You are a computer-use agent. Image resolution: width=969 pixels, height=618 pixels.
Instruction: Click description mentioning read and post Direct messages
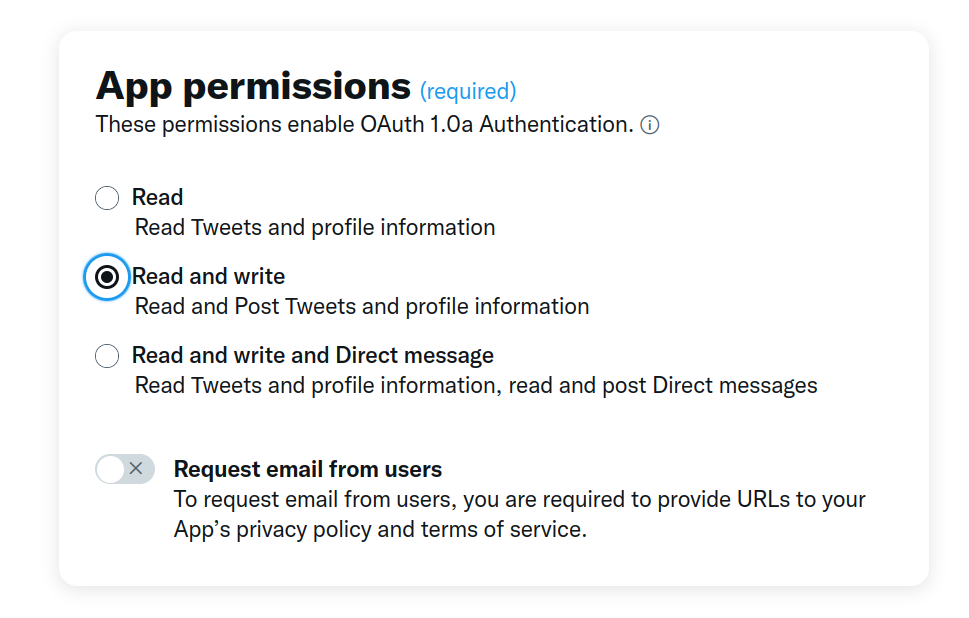[475, 385]
